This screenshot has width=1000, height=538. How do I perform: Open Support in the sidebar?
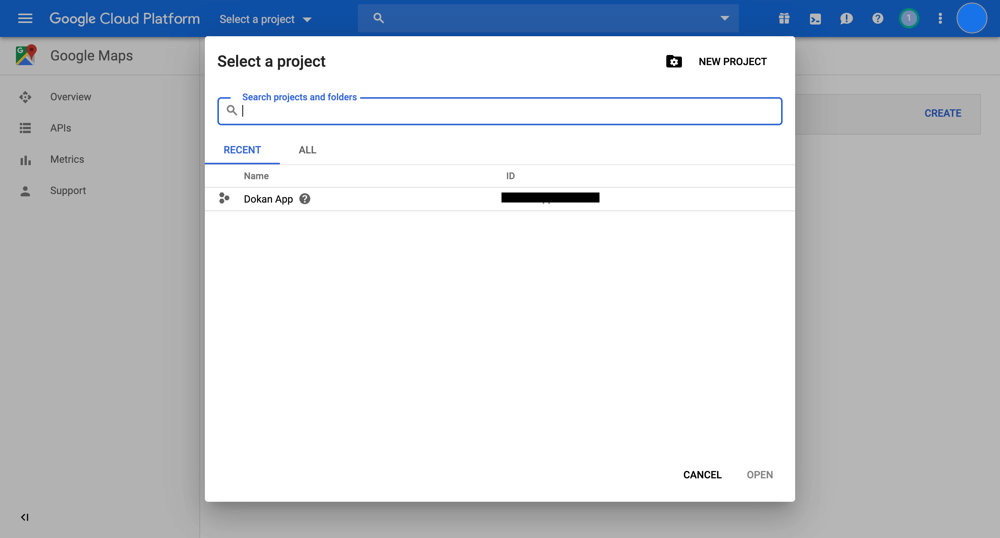[68, 191]
